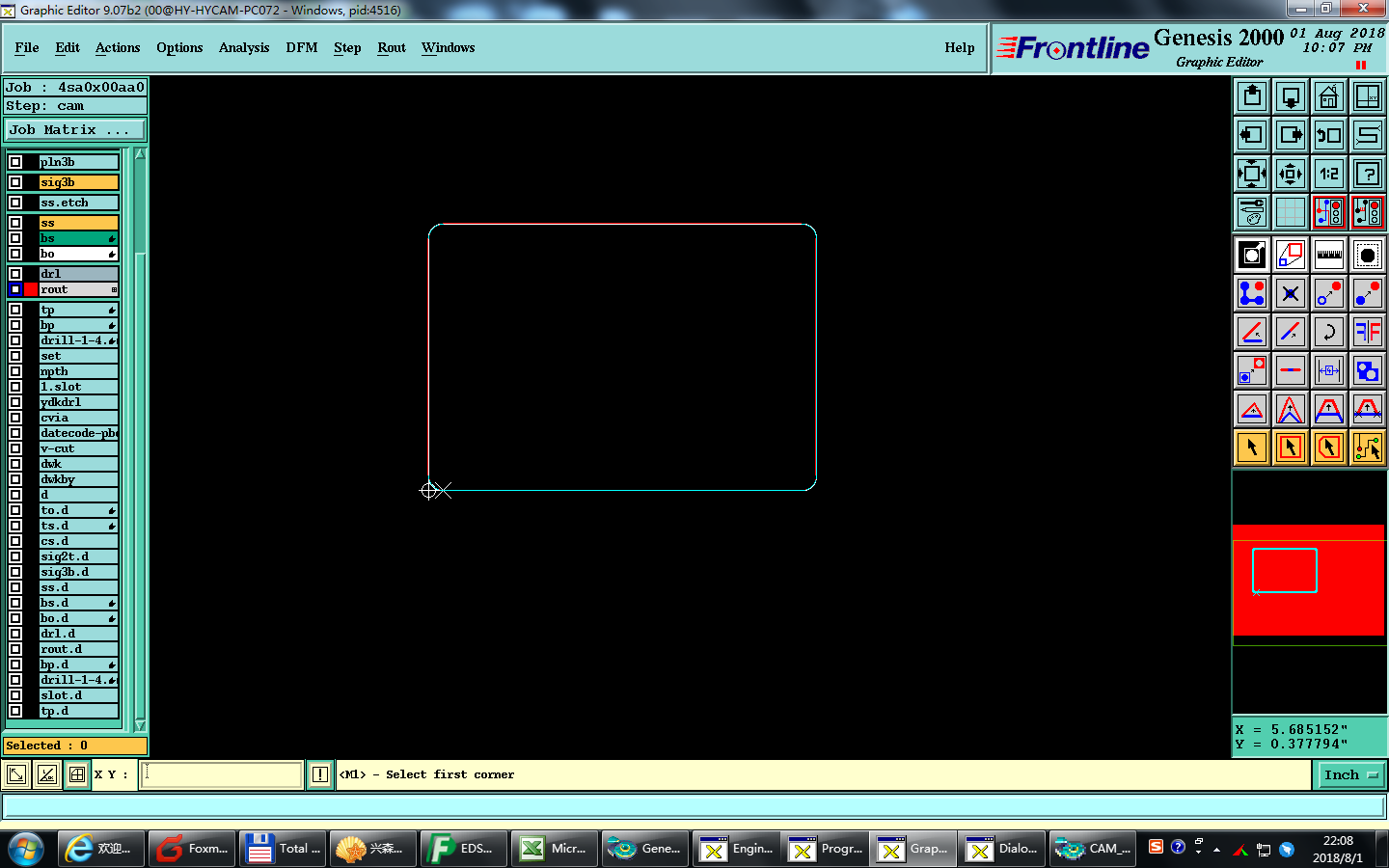
Task: Open the Windows Start button
Action: point(26,849)
